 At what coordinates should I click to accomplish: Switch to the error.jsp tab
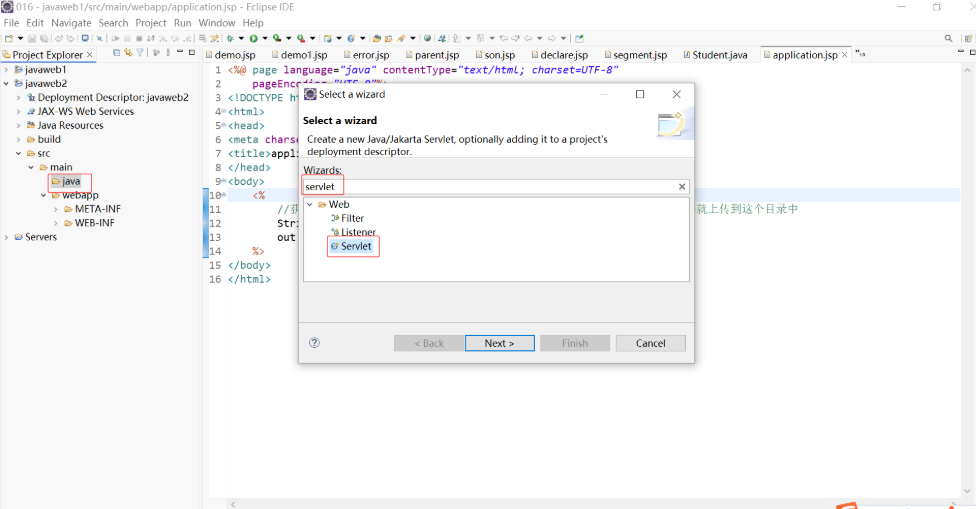point(367,55)
